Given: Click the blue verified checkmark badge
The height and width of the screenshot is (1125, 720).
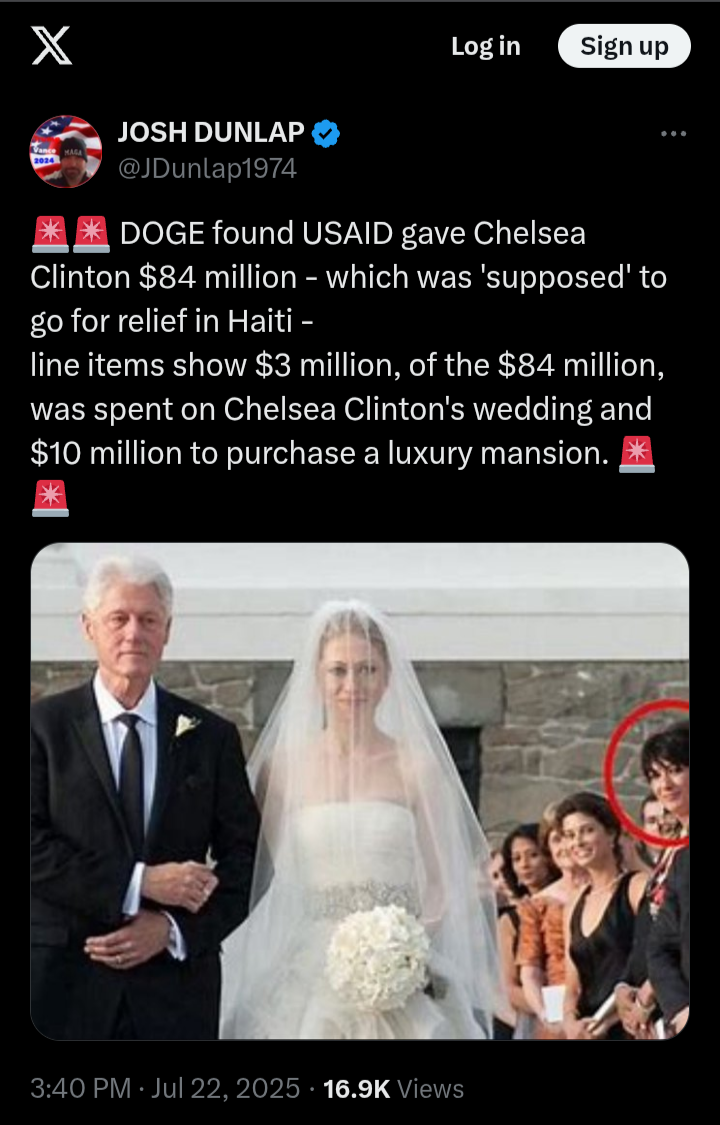Looking at the screenshot, I should (326, 133).
